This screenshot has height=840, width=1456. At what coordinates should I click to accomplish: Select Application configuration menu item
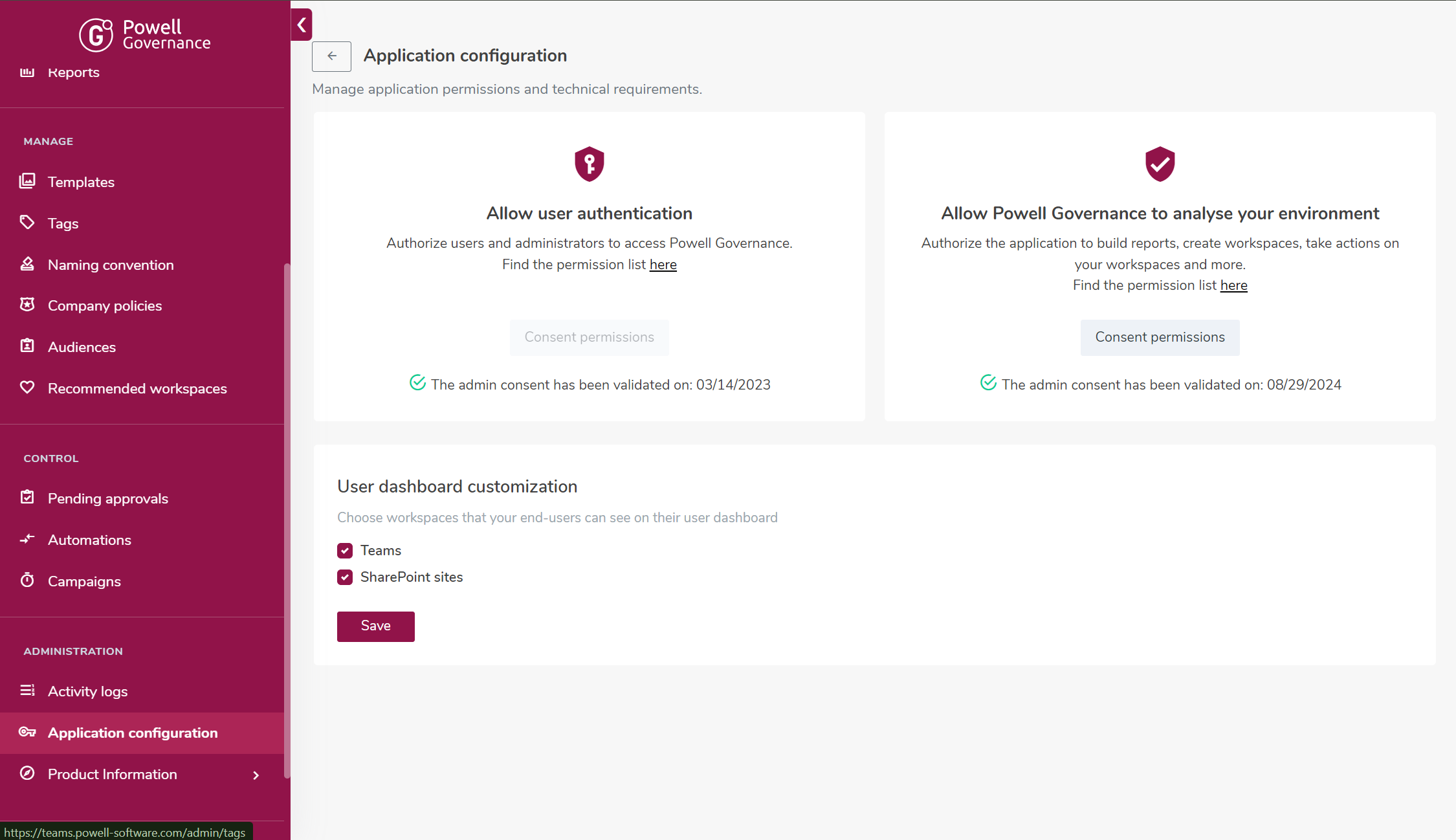pos(142,733)
